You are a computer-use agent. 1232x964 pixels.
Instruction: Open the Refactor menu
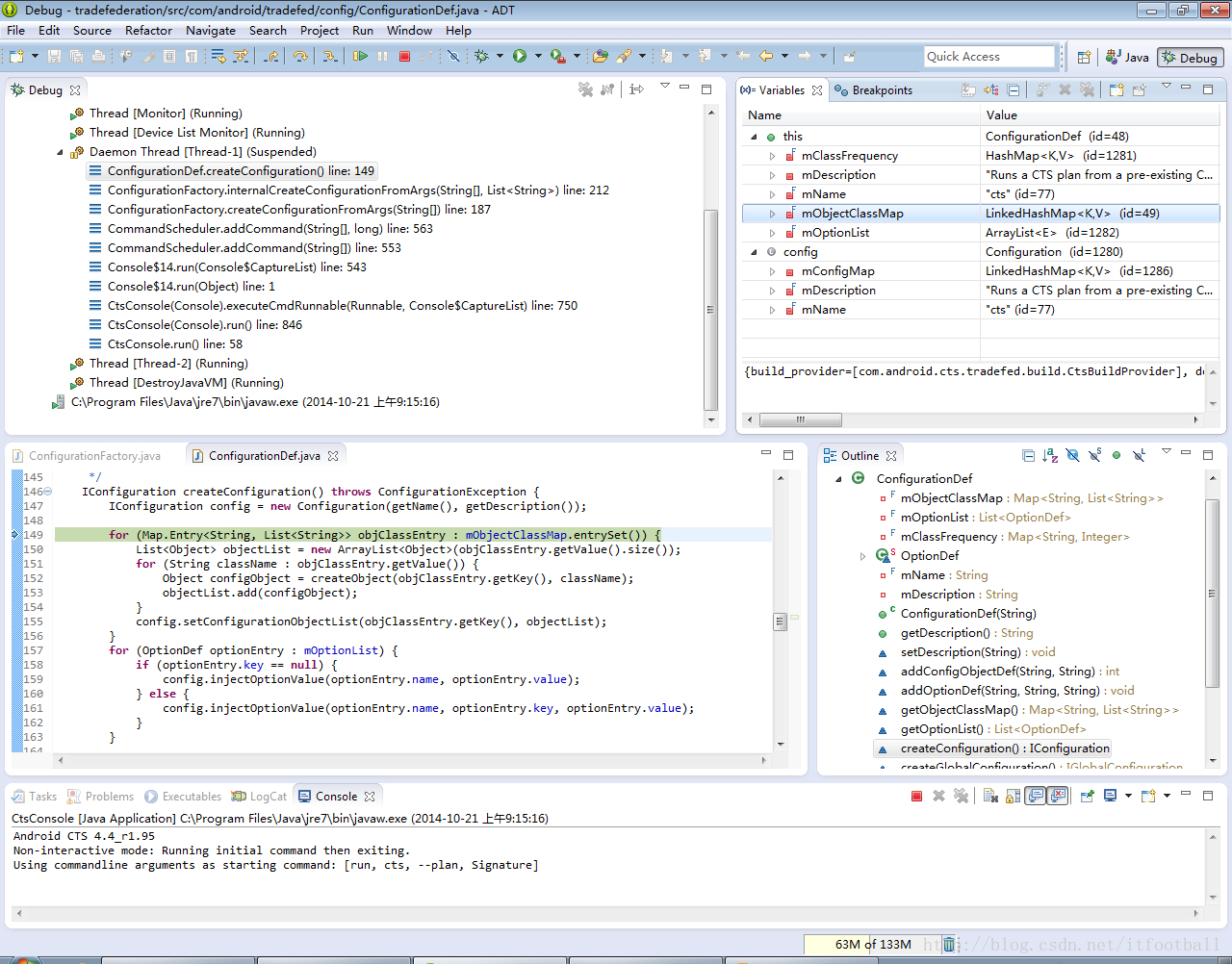(148, 31)
